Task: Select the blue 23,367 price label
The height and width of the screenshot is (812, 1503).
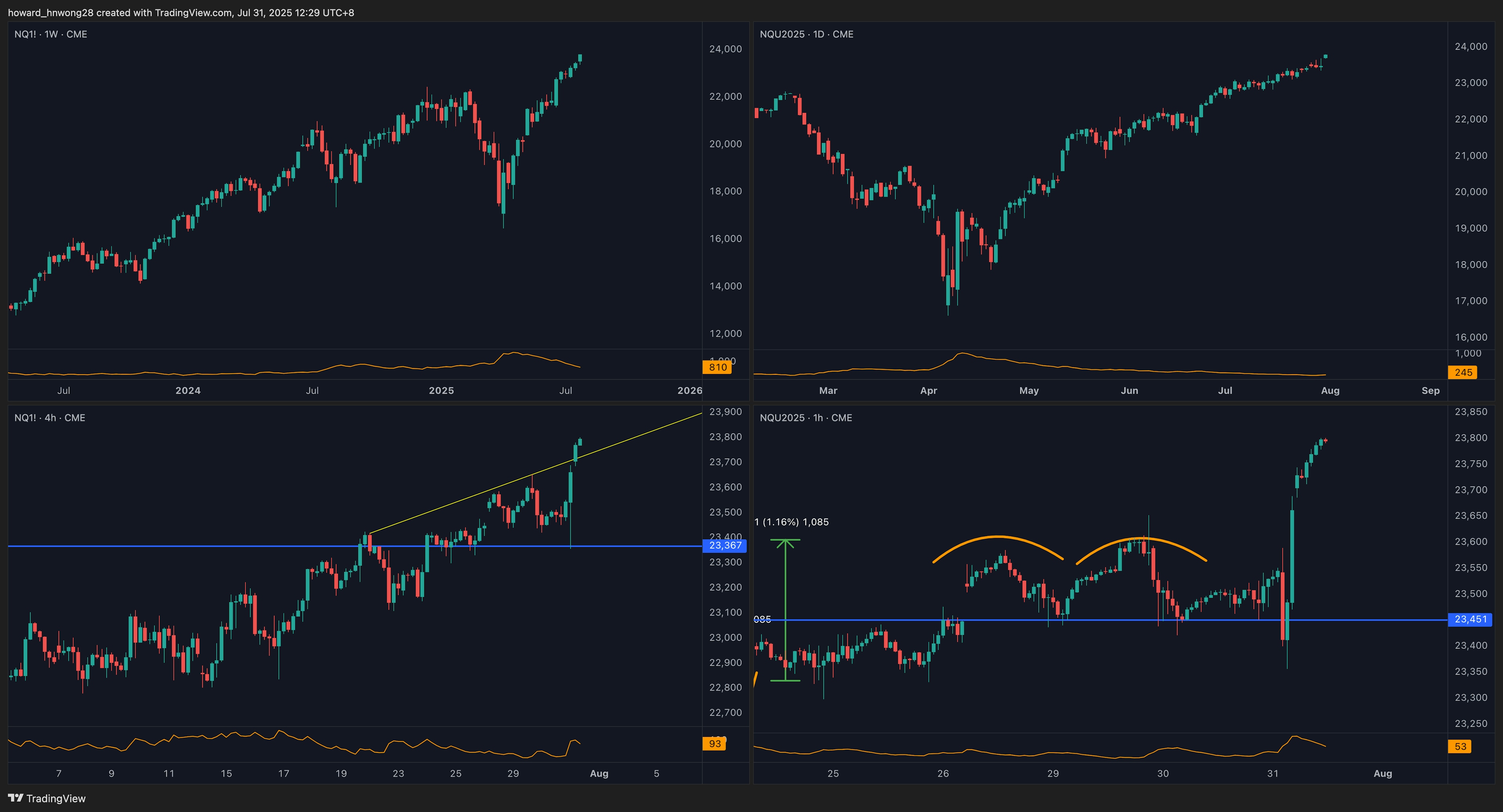Action: click(x=724, y=546)
